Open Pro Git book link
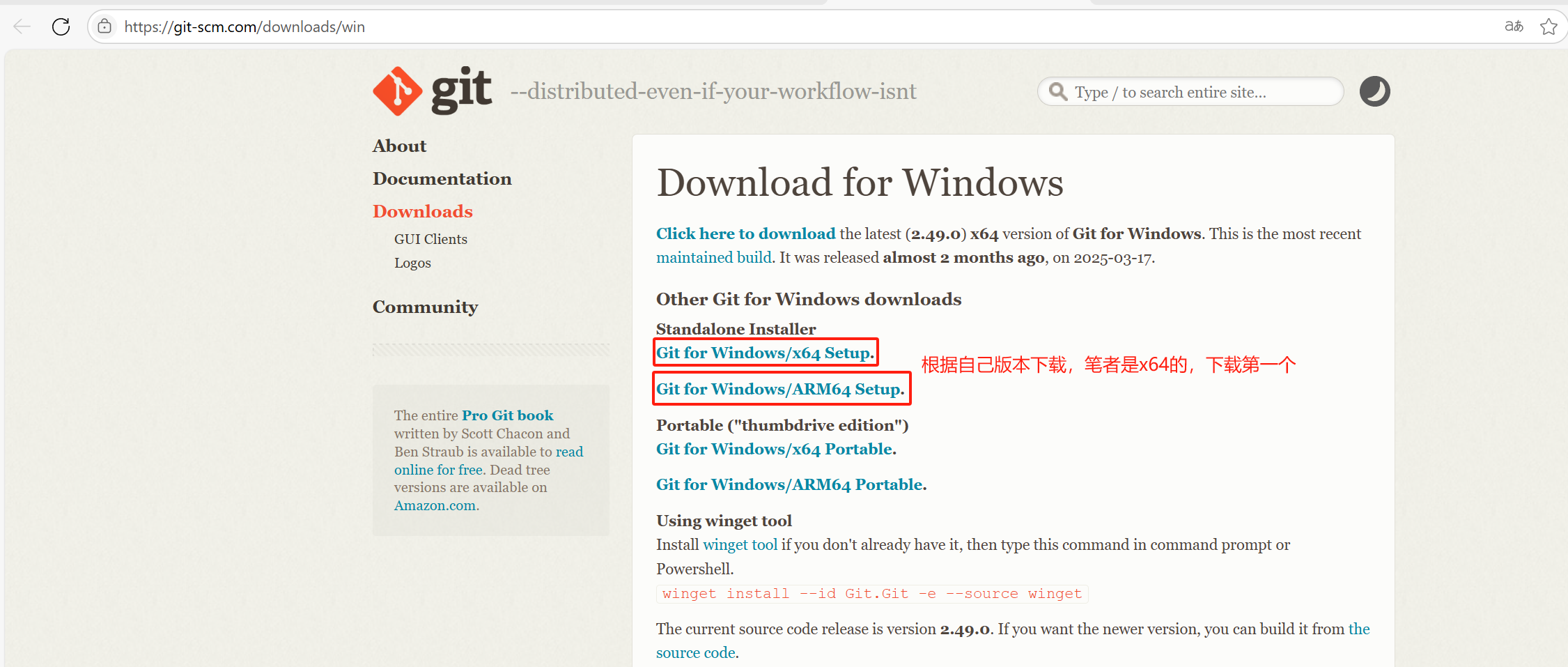 click(507, 415)
